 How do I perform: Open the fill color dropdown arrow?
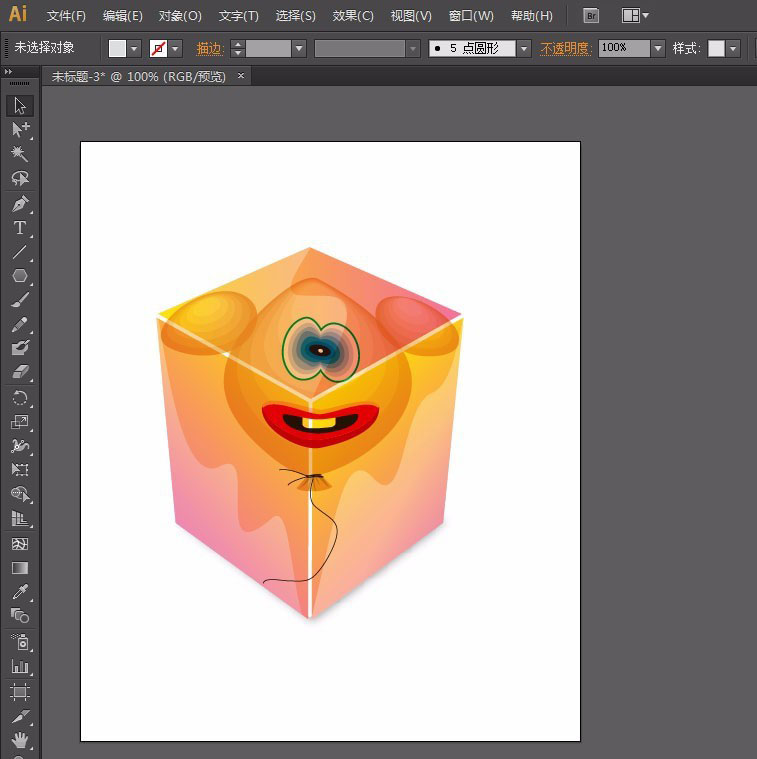(x=134, y=48)
